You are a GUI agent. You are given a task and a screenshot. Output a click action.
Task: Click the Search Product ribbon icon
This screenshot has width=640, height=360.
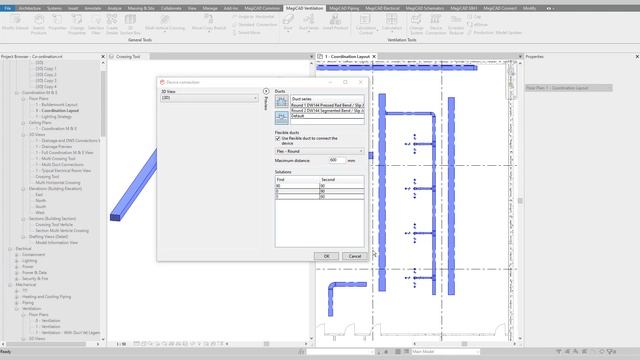39,24
